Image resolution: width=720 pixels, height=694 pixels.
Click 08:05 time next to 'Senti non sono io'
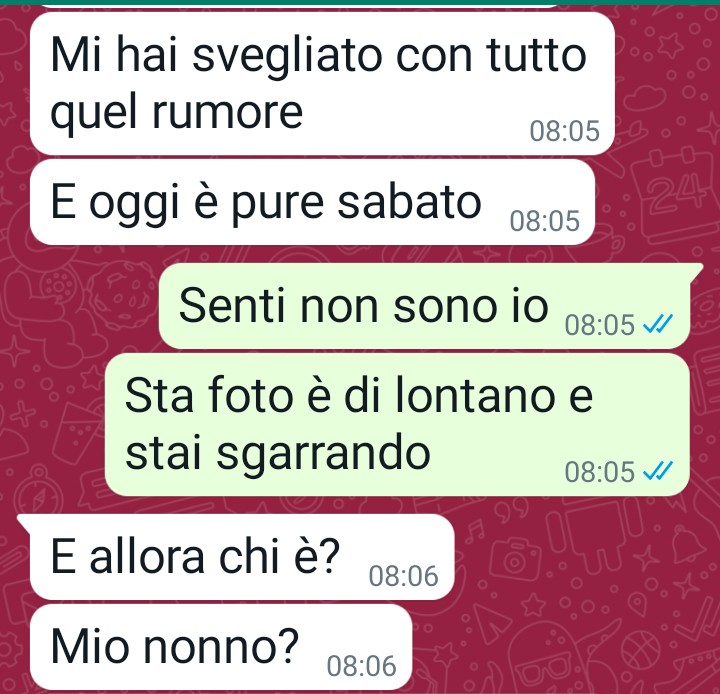(x=600, y=325)
